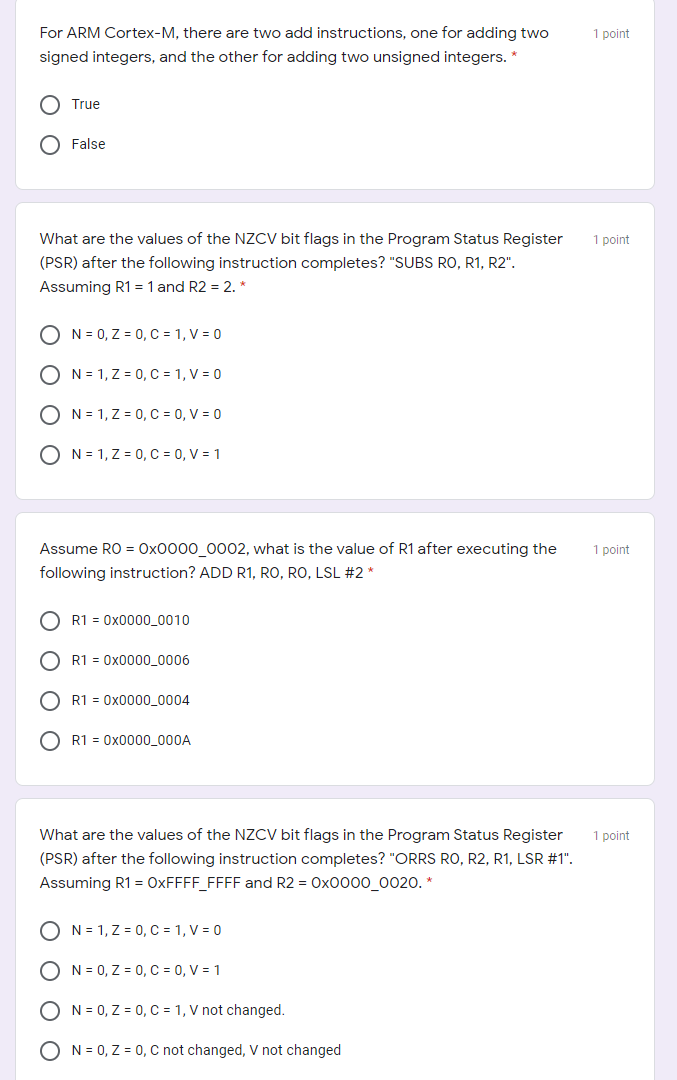Select R1 = 0x0000_0006 answer
The image size is (677, 1080).
[50, 661]
